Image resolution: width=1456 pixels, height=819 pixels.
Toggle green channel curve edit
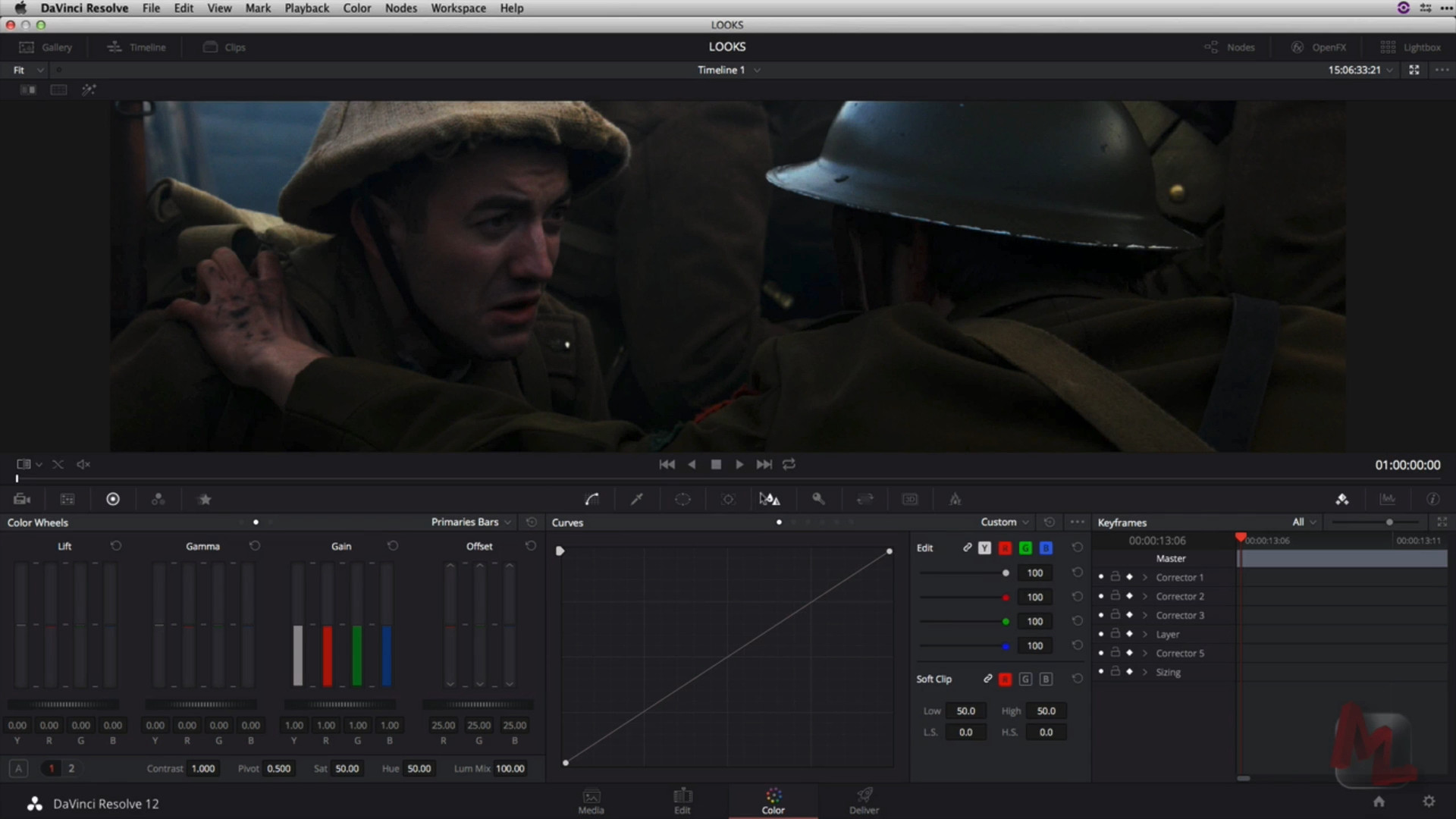coord(1025,548)
